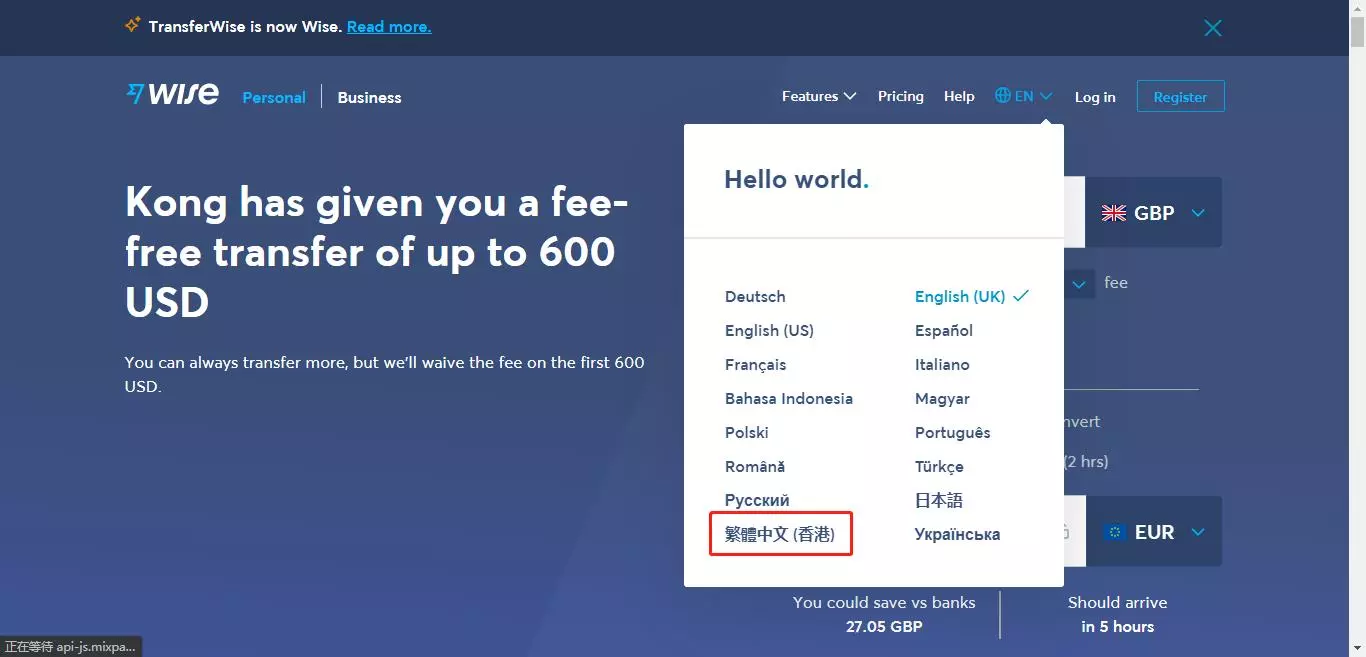Screen dimensions: 1366x657
Task: Open the Features dropdown menu
Action: tap(819, 96)
